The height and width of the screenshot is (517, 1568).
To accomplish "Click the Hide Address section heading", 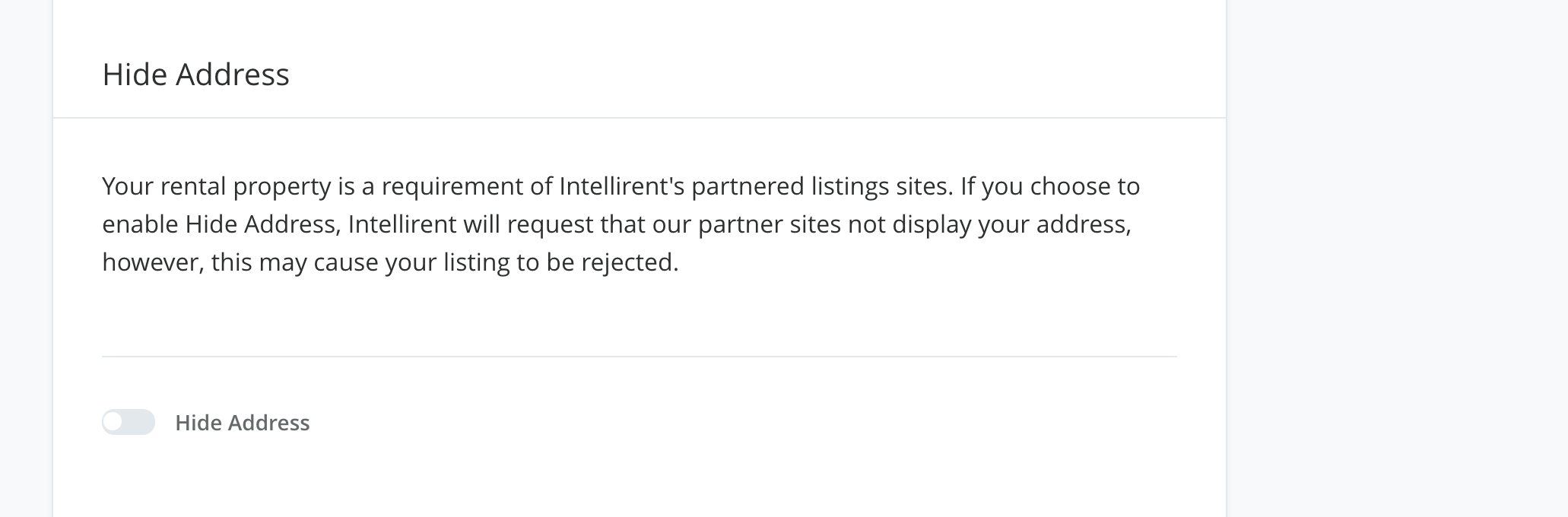I will click(195, 75).
